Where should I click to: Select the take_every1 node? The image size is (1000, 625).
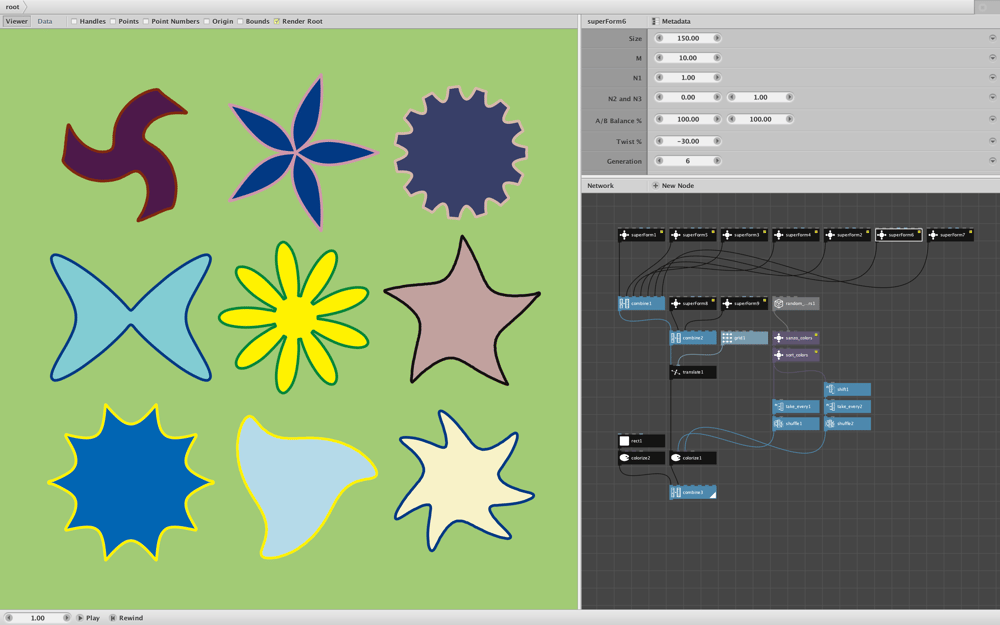click(x=796, y=406)
